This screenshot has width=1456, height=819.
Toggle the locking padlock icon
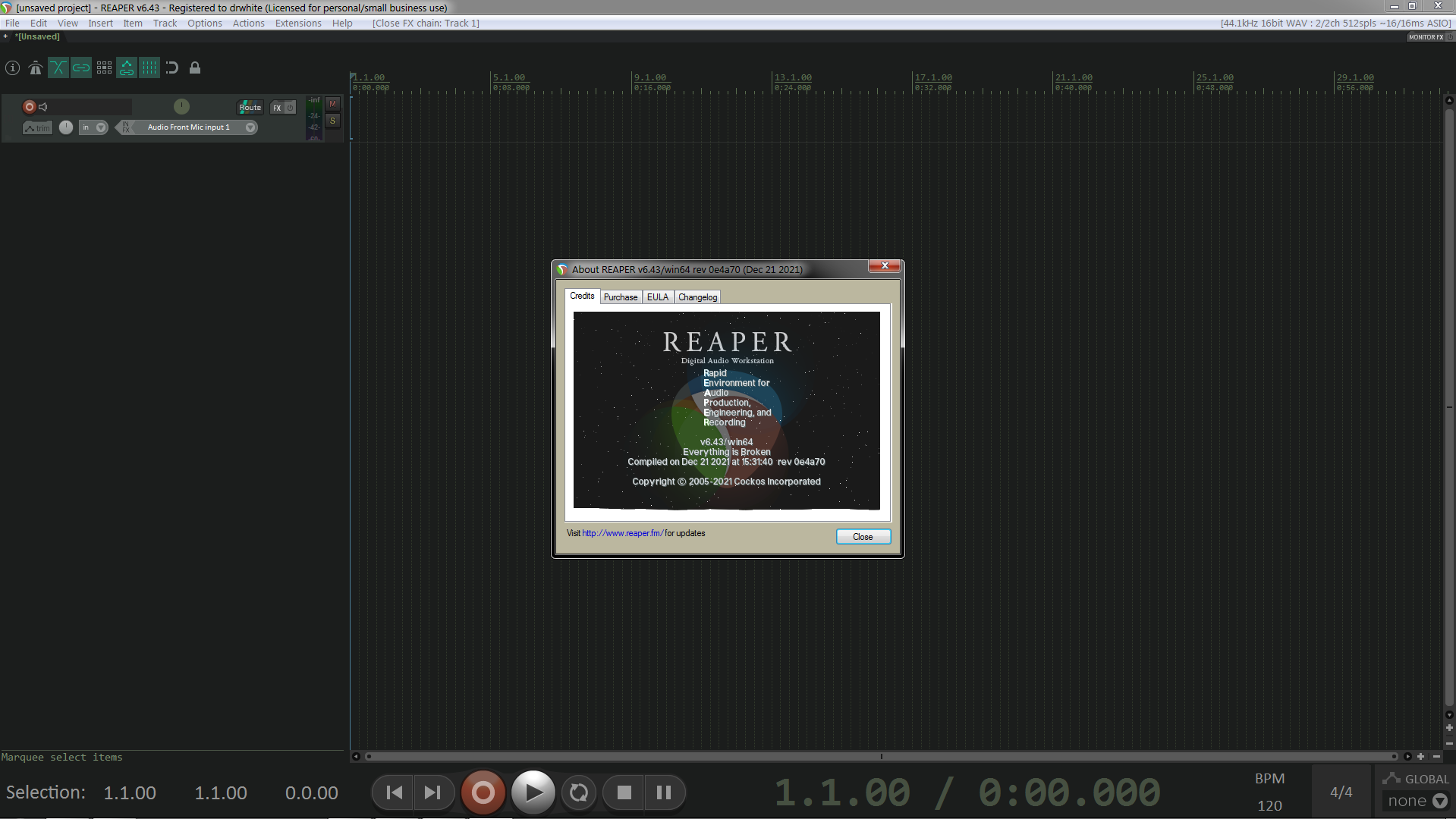click(x=195, y=68)
